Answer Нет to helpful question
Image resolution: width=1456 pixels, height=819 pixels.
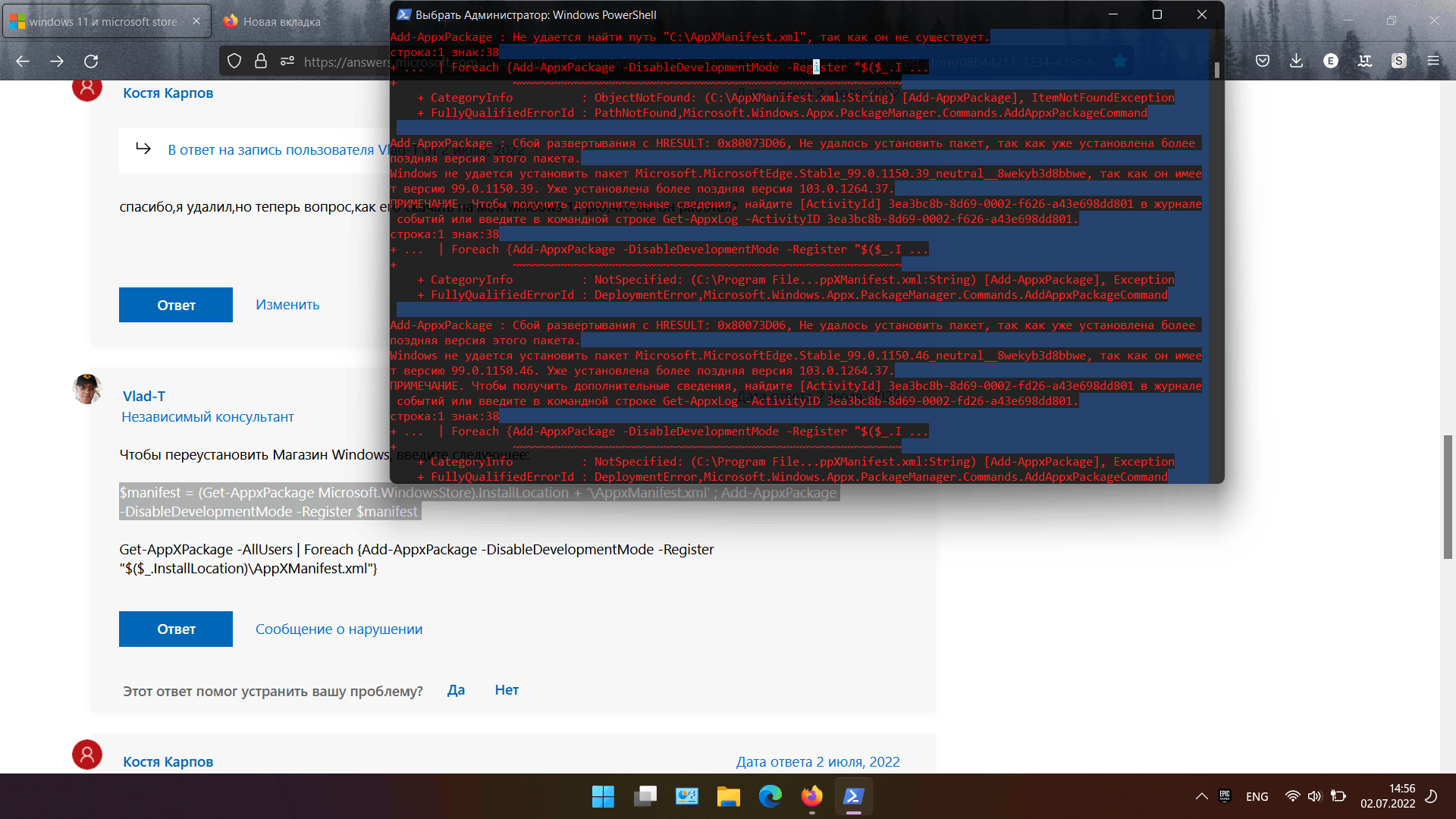click(x=507, y=690)
